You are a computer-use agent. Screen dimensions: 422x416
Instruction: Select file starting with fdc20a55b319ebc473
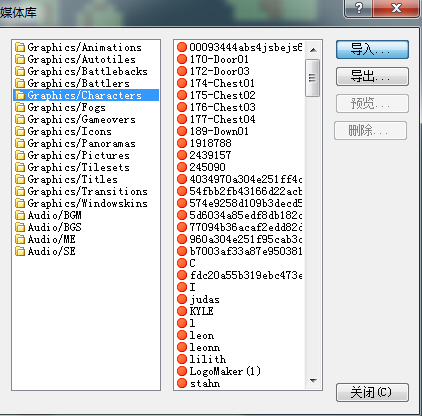tap(246, 275)
